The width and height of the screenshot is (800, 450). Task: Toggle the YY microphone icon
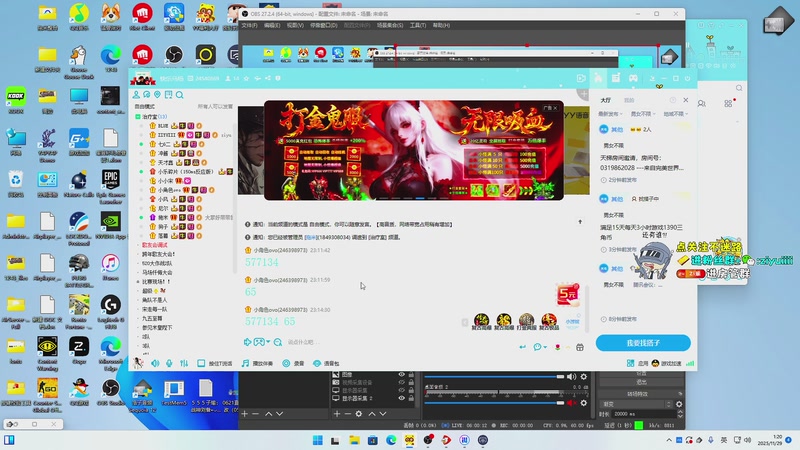click(169, 363)
